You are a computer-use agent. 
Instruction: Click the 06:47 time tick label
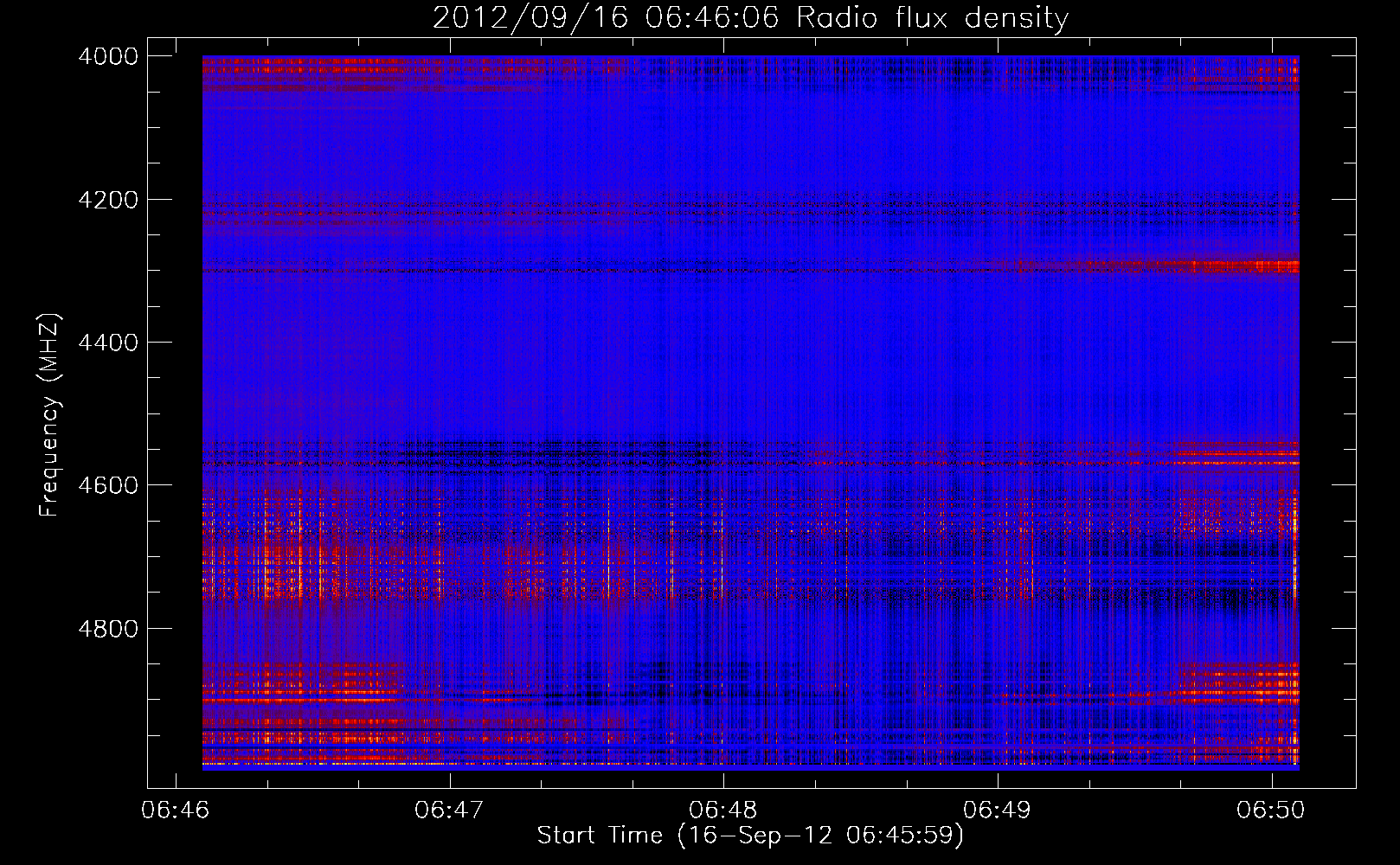449,810
